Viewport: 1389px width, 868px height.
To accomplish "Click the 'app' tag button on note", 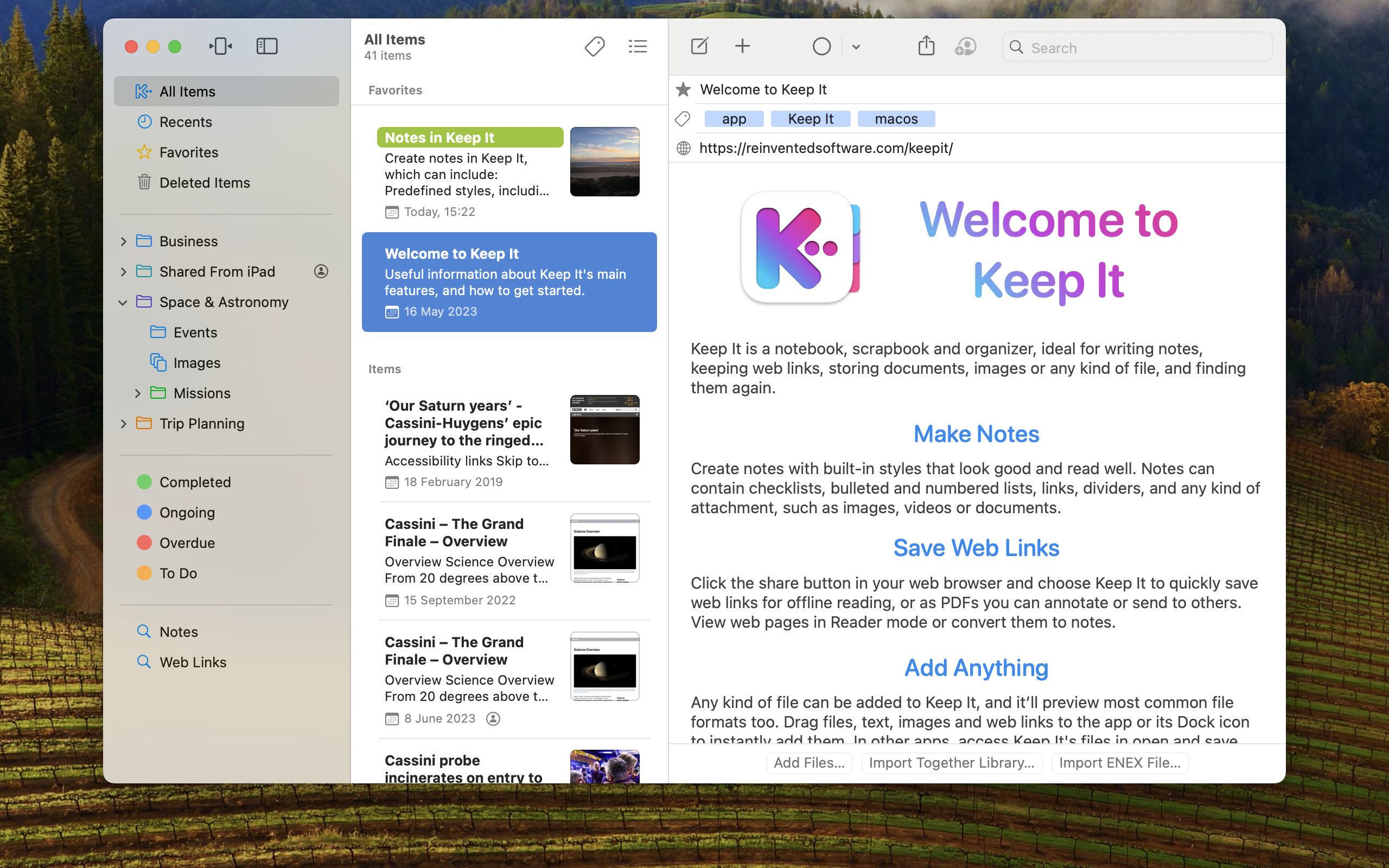I will click(x=734, y=118).
